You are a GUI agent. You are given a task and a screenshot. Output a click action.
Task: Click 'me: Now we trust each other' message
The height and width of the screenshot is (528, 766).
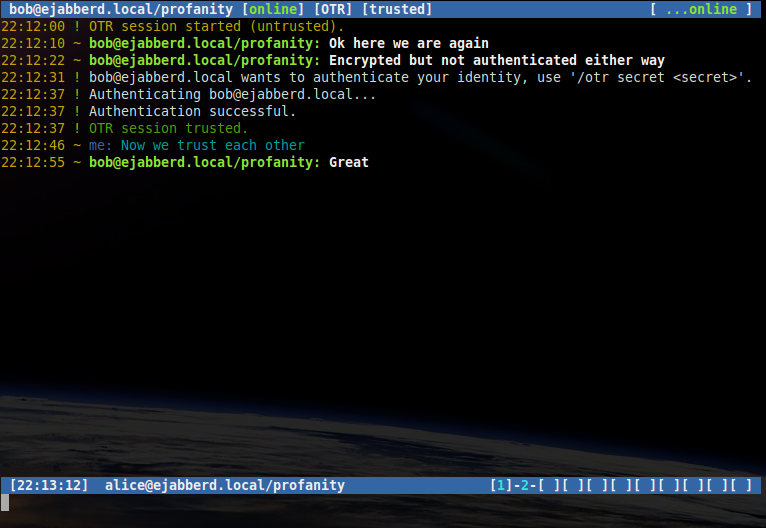click(x=196, y=145)
